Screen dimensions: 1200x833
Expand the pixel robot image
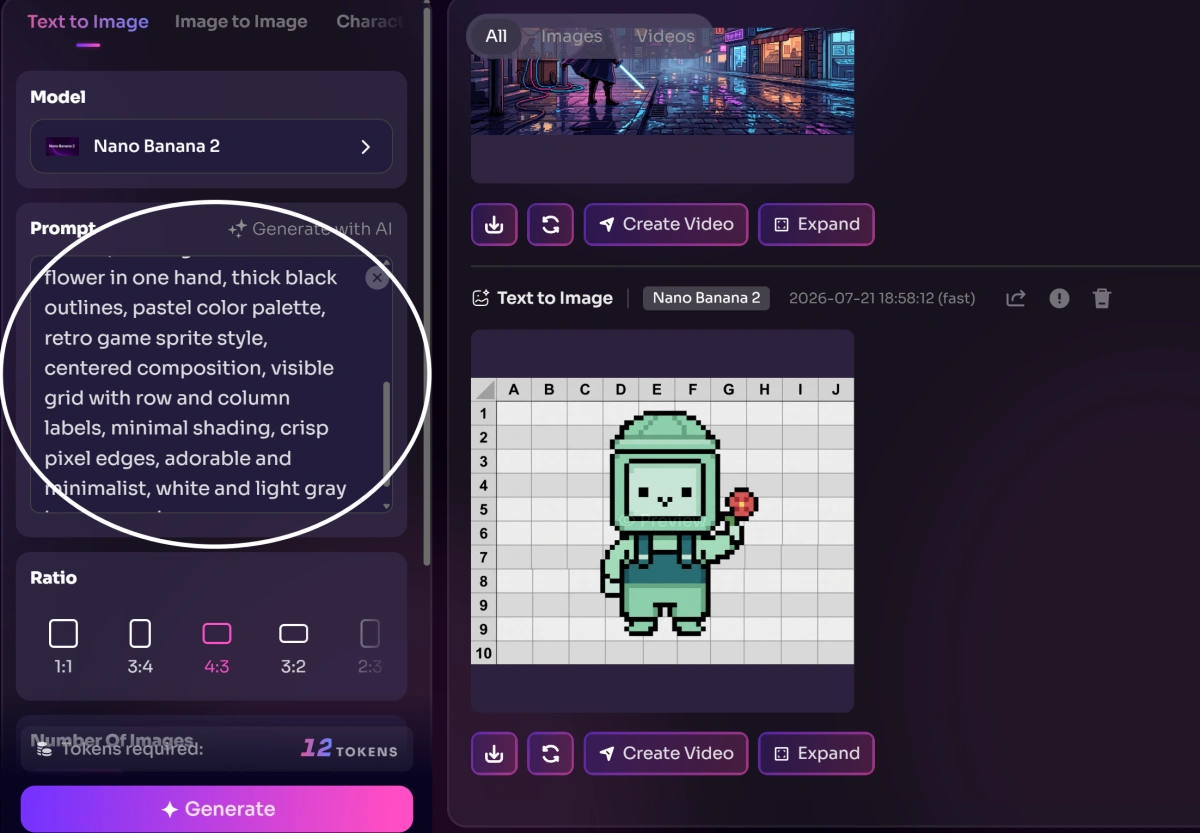816,754
